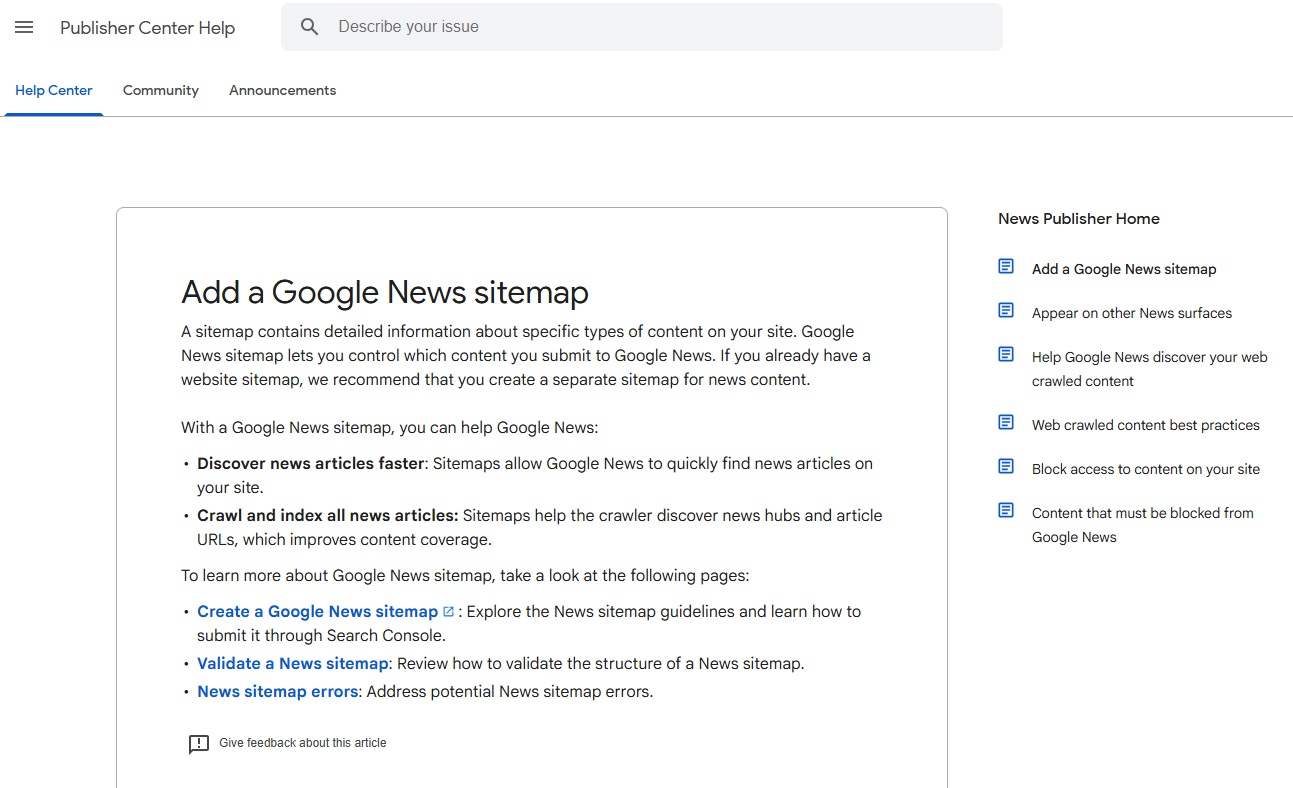The height and width of the screenshot is (788, 1293).
Task: Click article icon beside Content that must be blocked
Action: [1006, 511]
